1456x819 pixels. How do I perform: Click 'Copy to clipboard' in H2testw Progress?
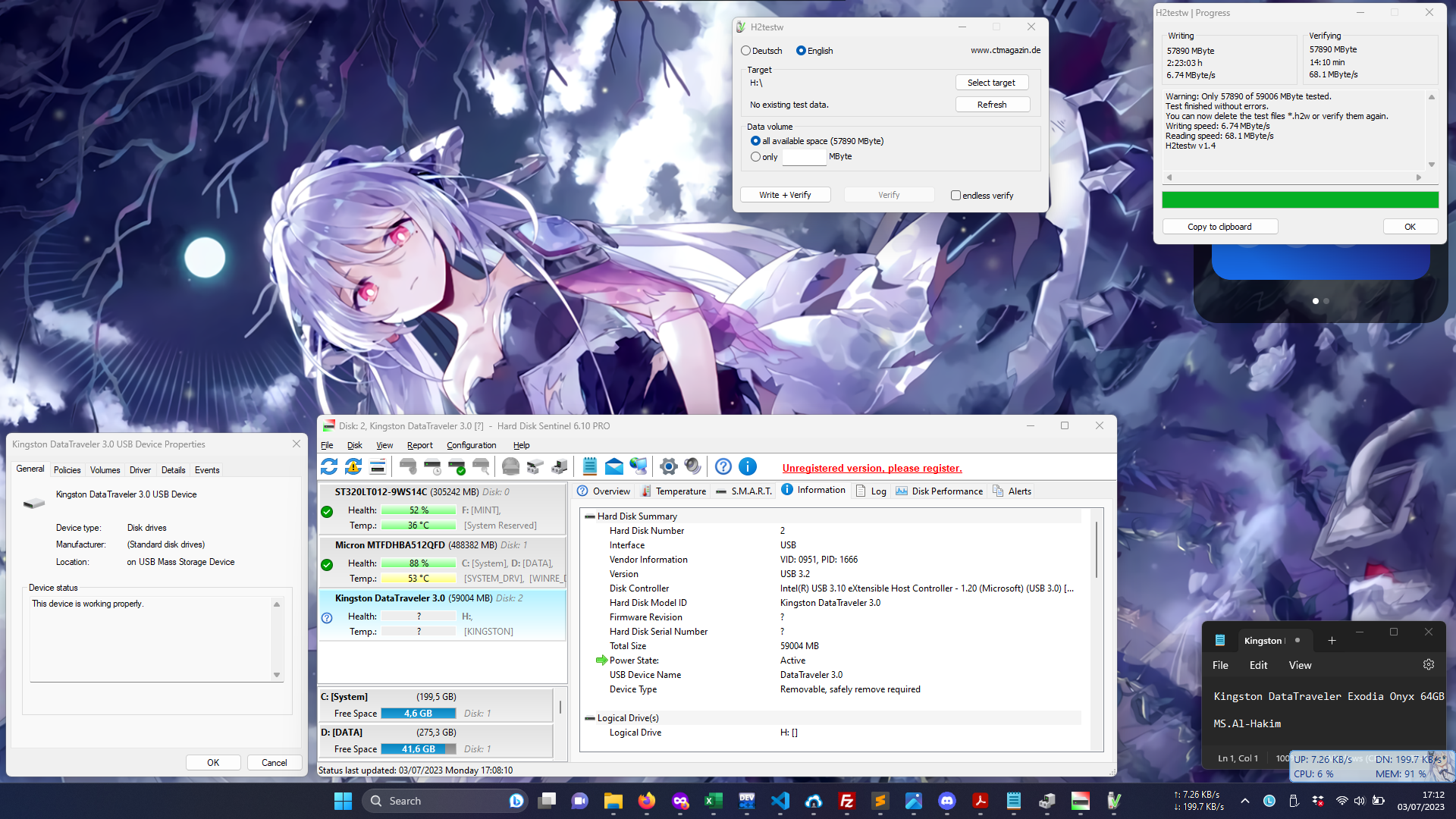pyautogui.click(x=1219, y=227)
